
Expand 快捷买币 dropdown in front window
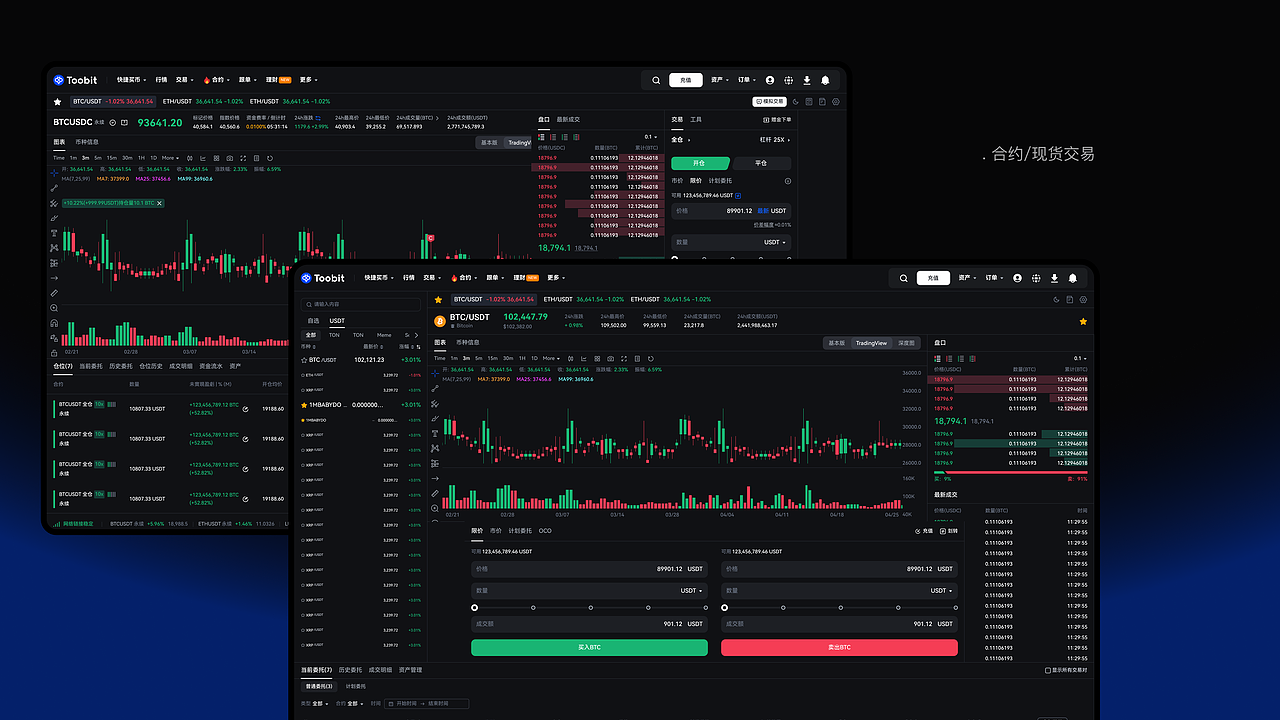[x=379, y=278]
